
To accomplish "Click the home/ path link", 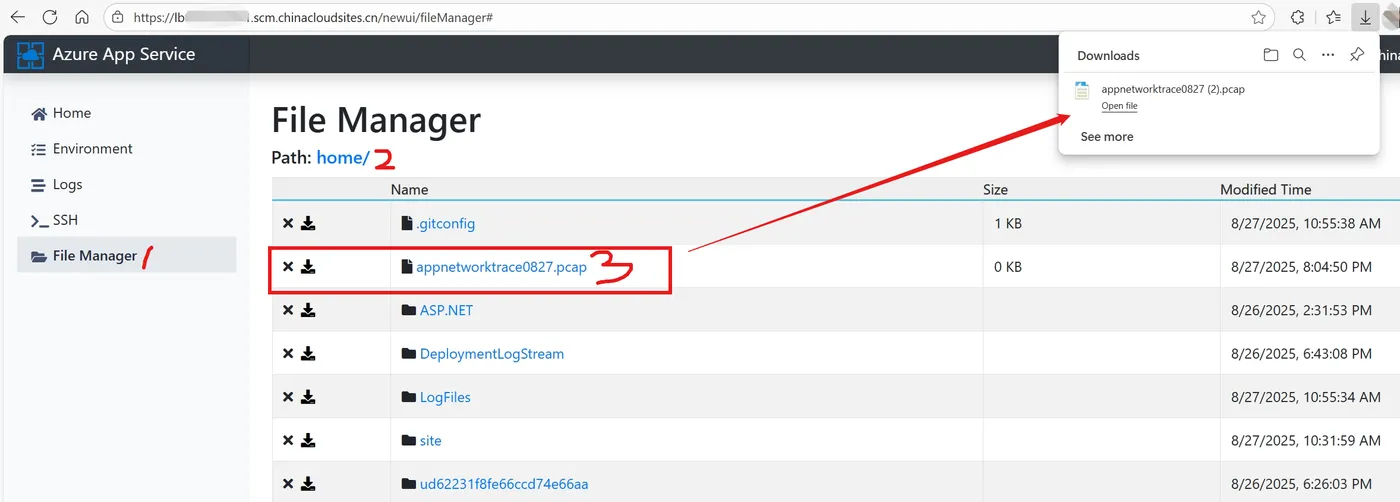I will click(343, 157).
